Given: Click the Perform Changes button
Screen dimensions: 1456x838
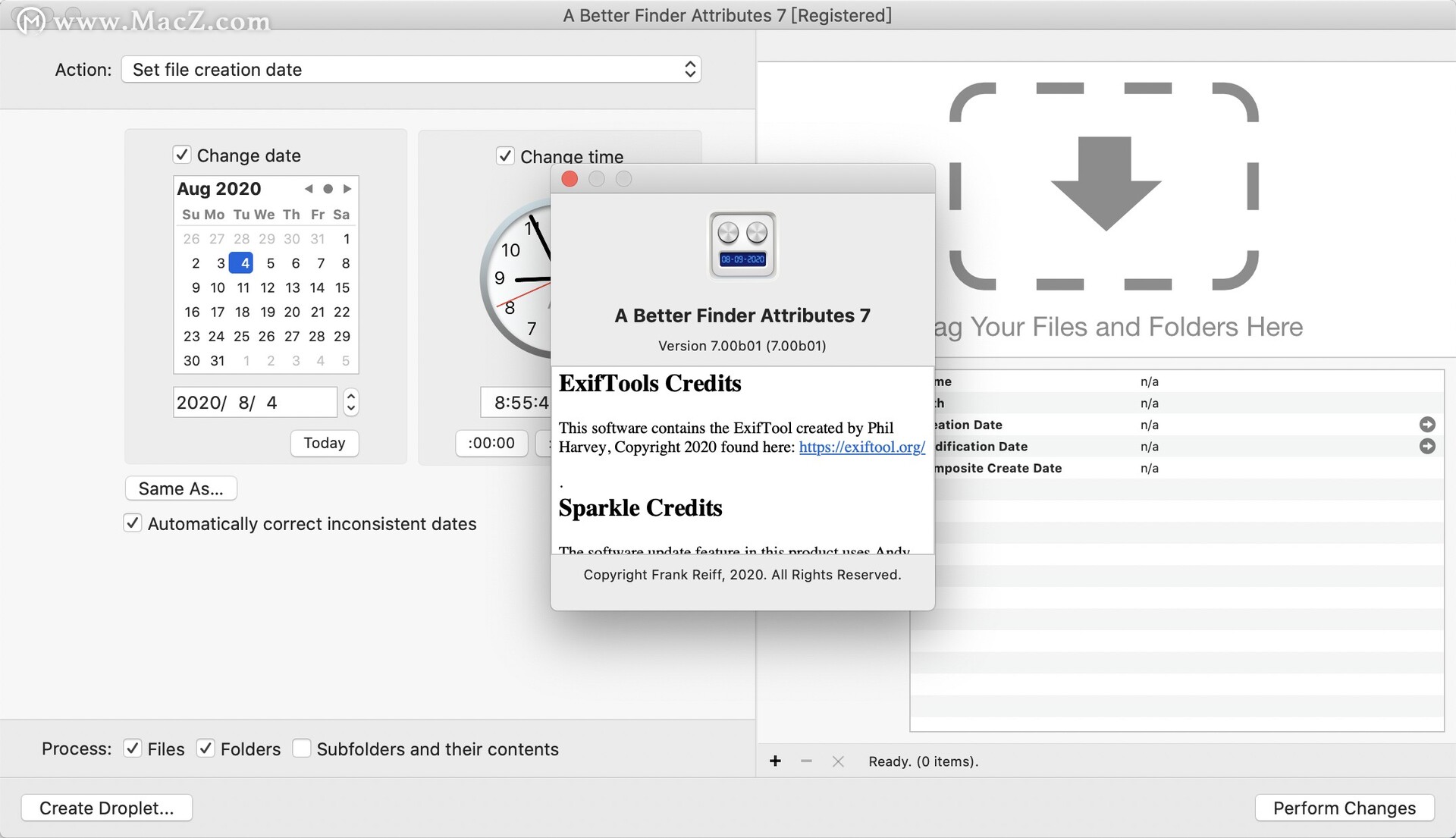Looking at the screenshot, I should 1343,808.
